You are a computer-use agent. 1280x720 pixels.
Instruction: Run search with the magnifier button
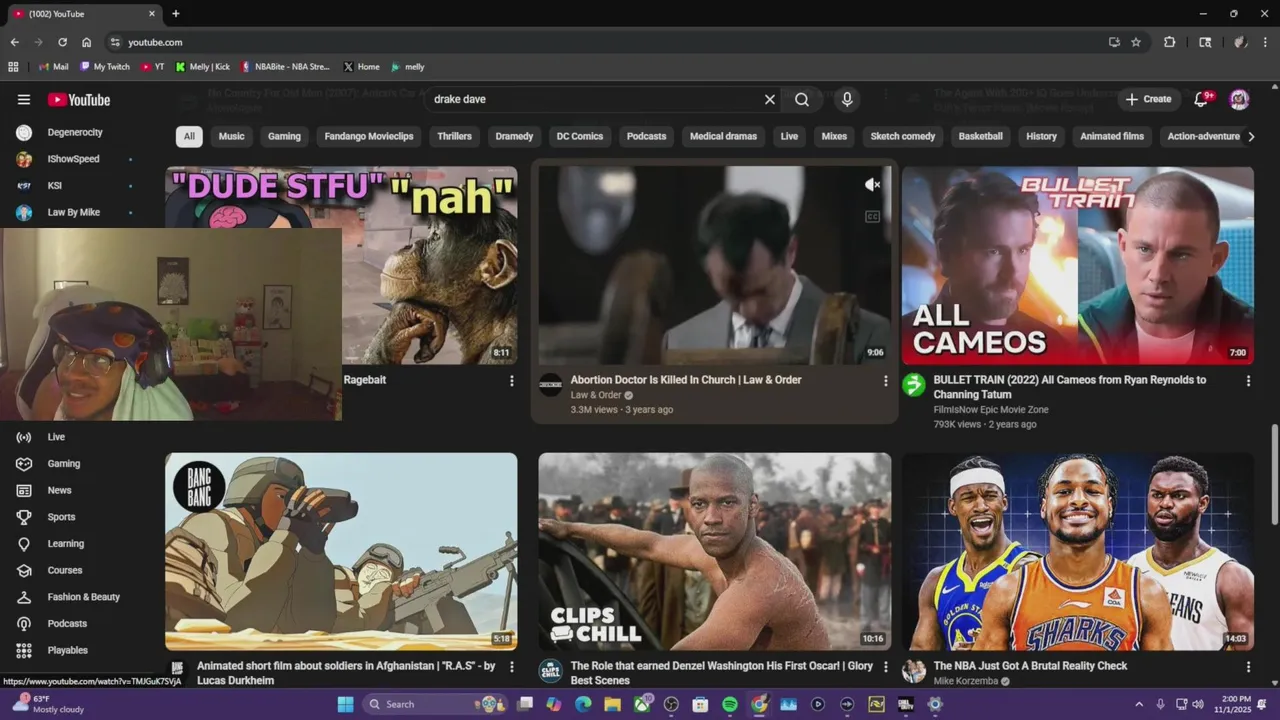tap(802, 99)
